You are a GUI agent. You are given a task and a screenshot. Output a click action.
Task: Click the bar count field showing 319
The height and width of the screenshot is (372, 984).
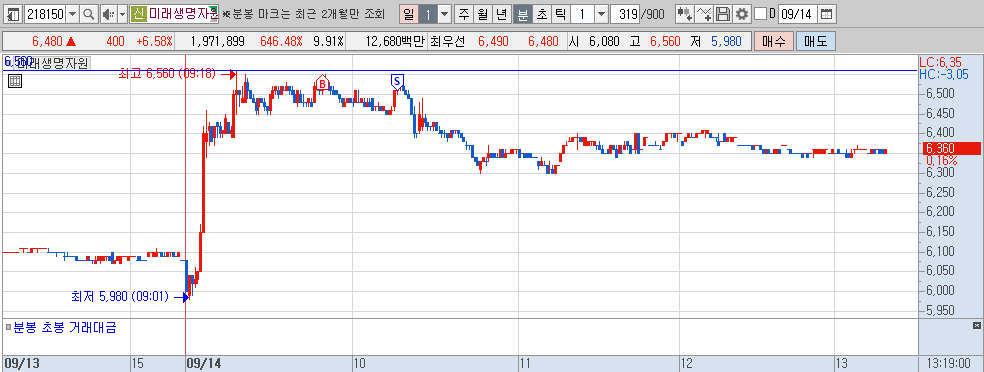coord(624,13)
